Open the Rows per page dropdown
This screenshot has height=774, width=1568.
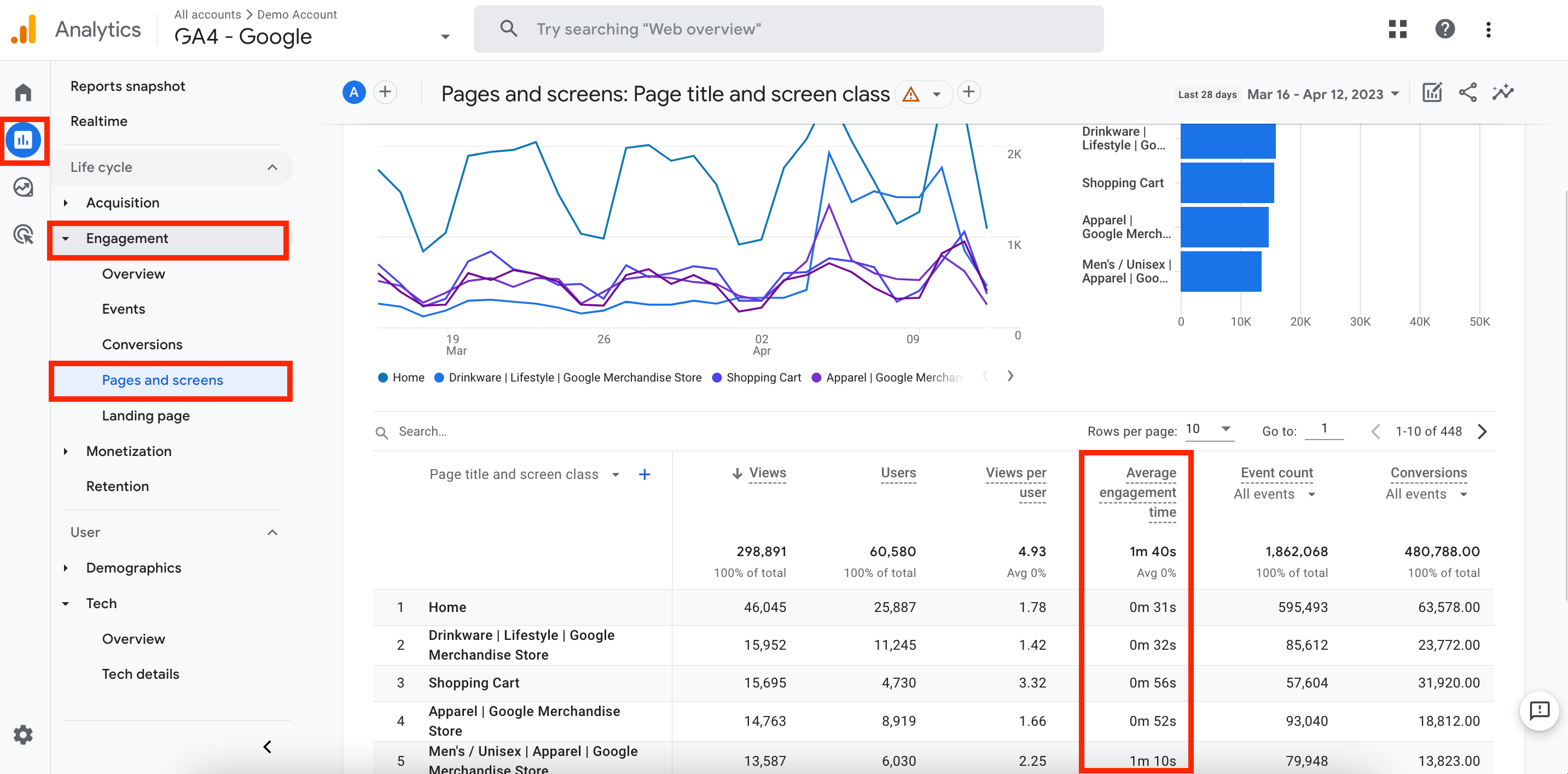[1209, 430]
